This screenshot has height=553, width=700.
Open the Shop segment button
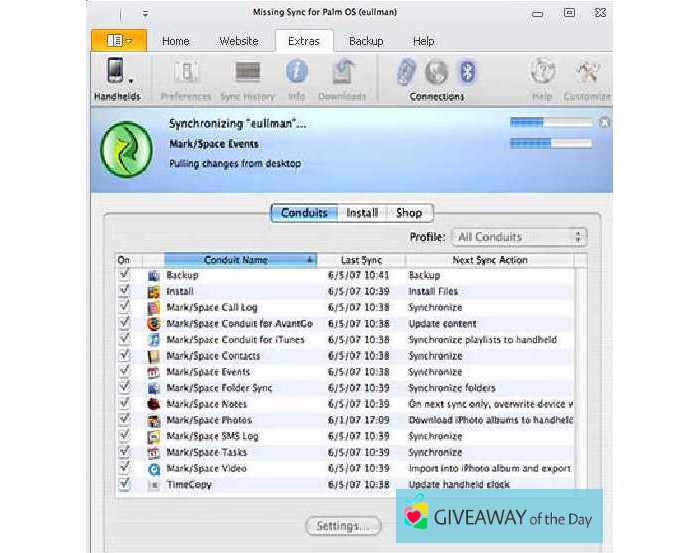click(408, 212)
